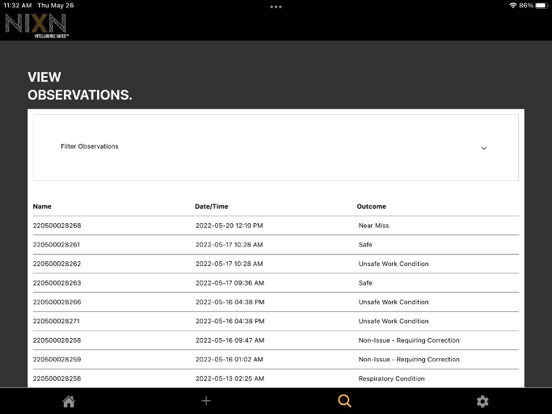Open observation 220500028268
The height and width of the screenshot is (414, 552).
pos(57,225)
